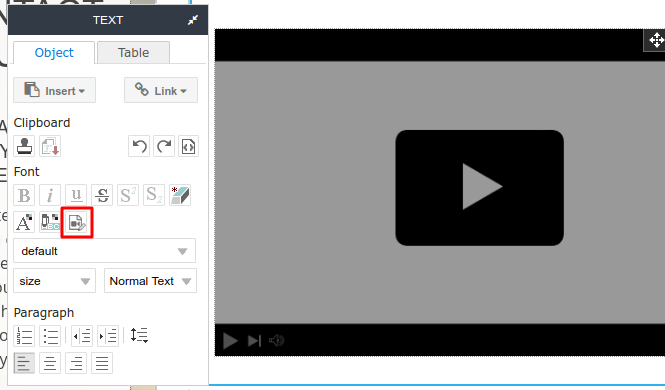This screenshot has height=390, width=665.
Task: Open the font size dropdown
Action: [54, 281]
